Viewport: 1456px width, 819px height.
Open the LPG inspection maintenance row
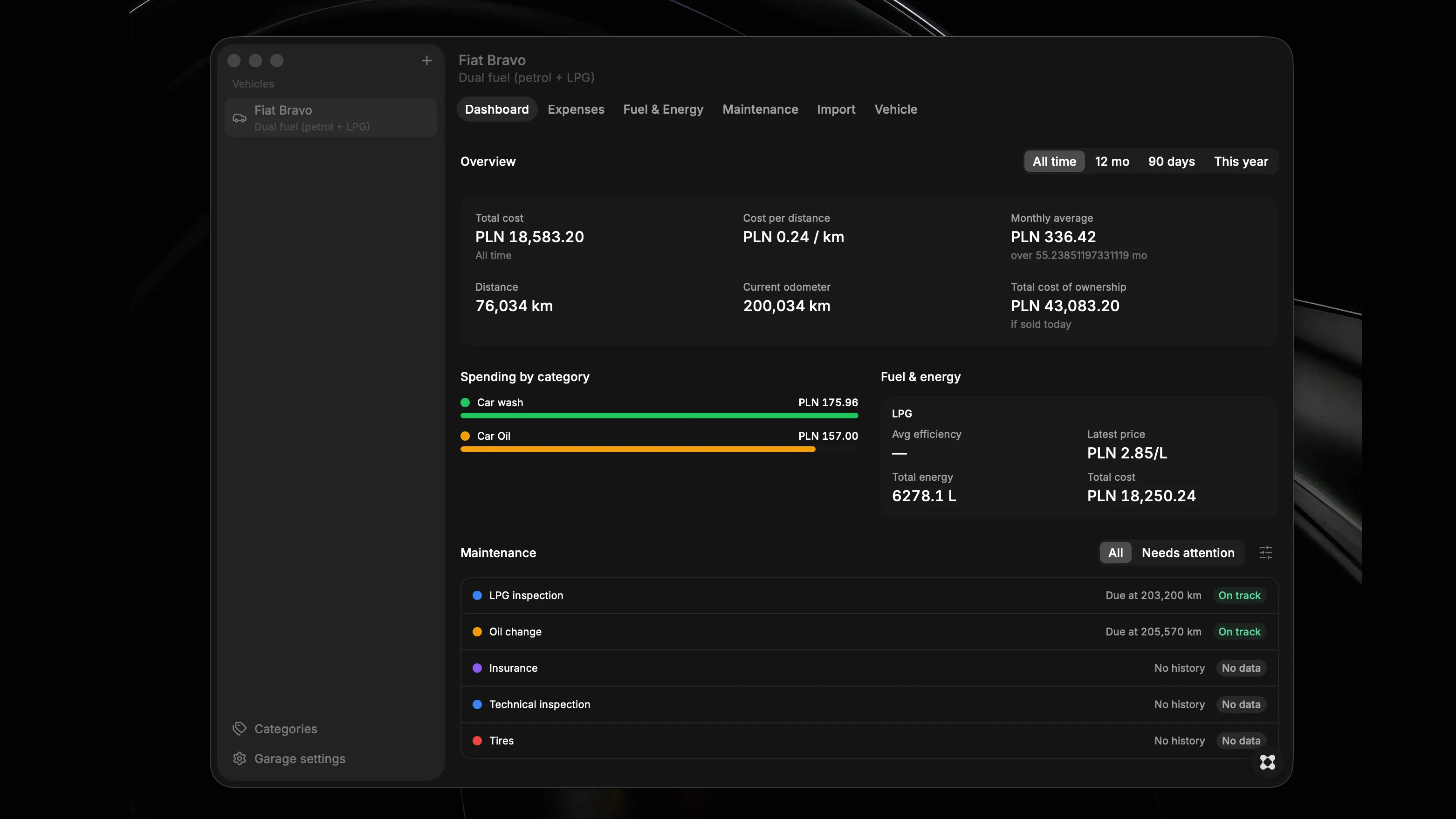869,595
